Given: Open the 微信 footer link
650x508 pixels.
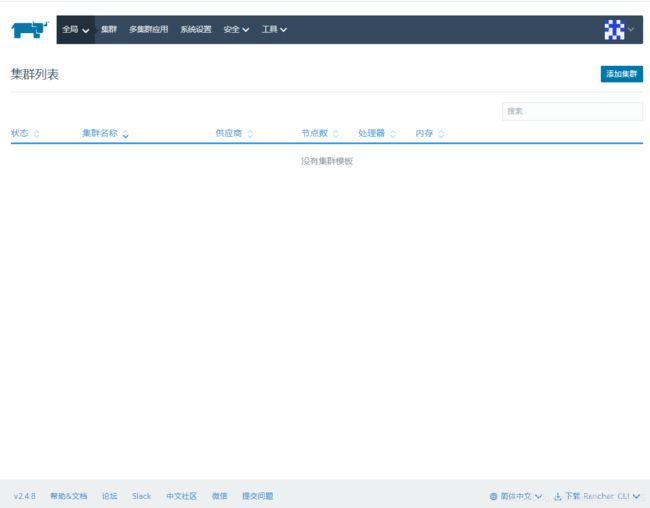Looking at the screenshot, I should pyautogui.click(x=219, y=496).
